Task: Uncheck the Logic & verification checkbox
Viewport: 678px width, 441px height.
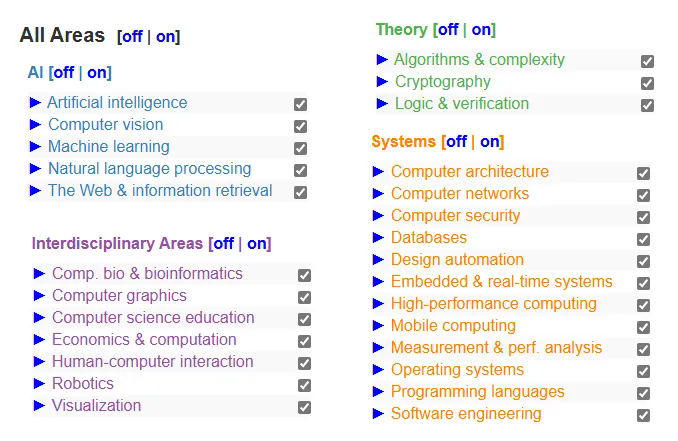Action: (x=647, y=105)
